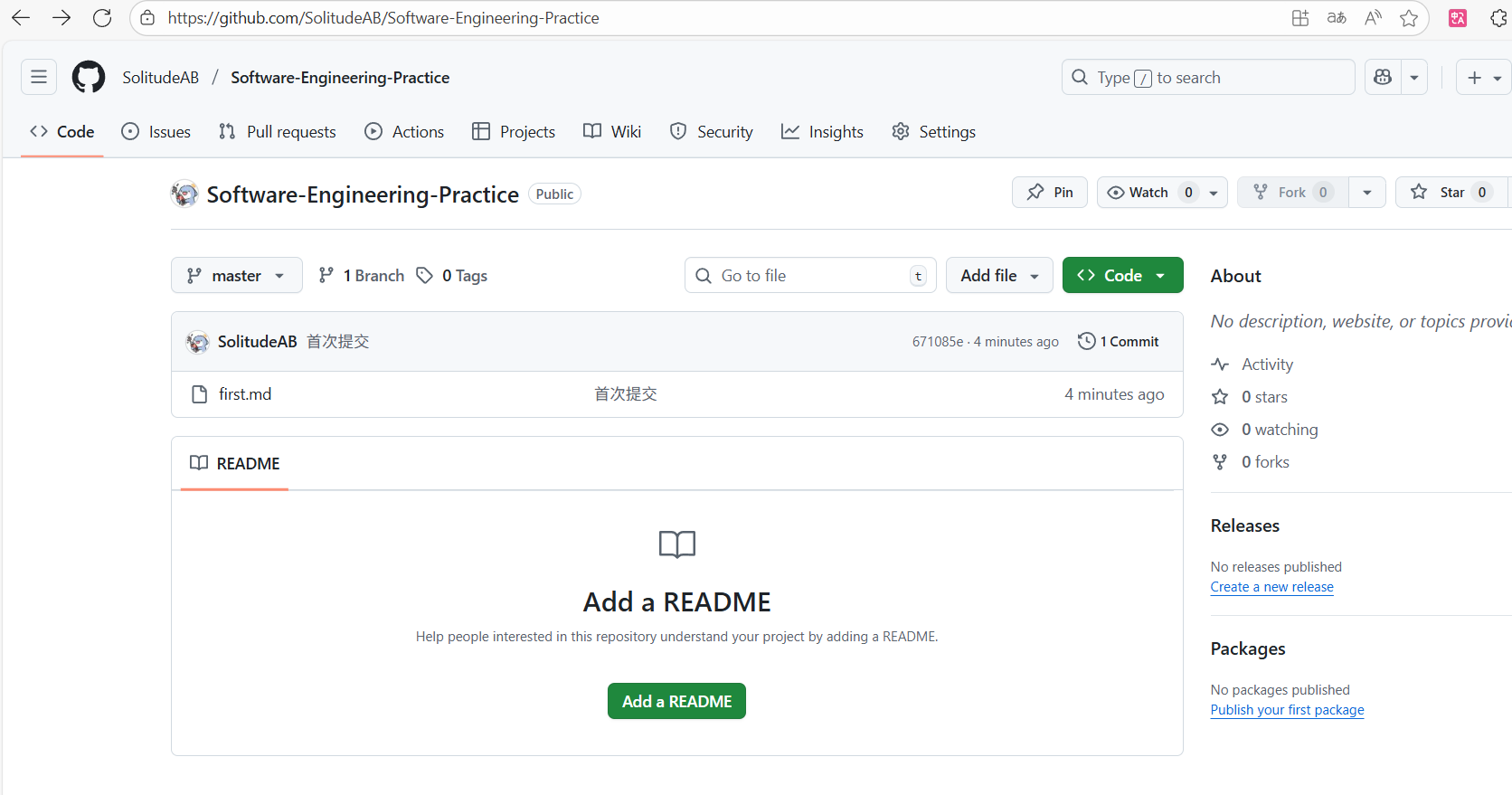1512x795 pixels.
Task: Click Create a new release link
Action: coord(1272,587)
